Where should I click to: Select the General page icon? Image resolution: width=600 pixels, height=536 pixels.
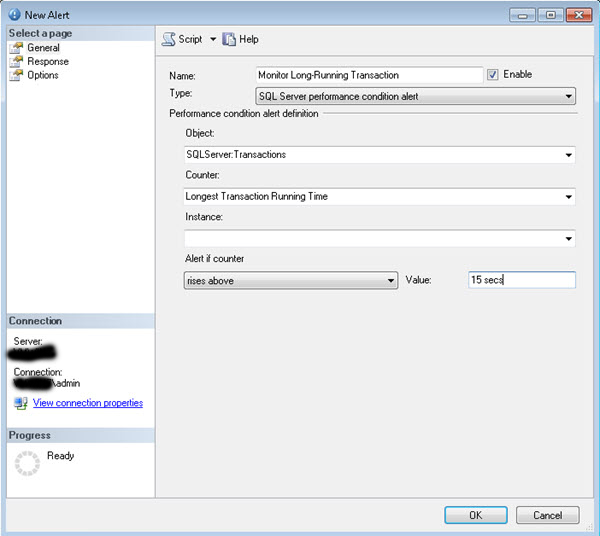pos(16,48)
